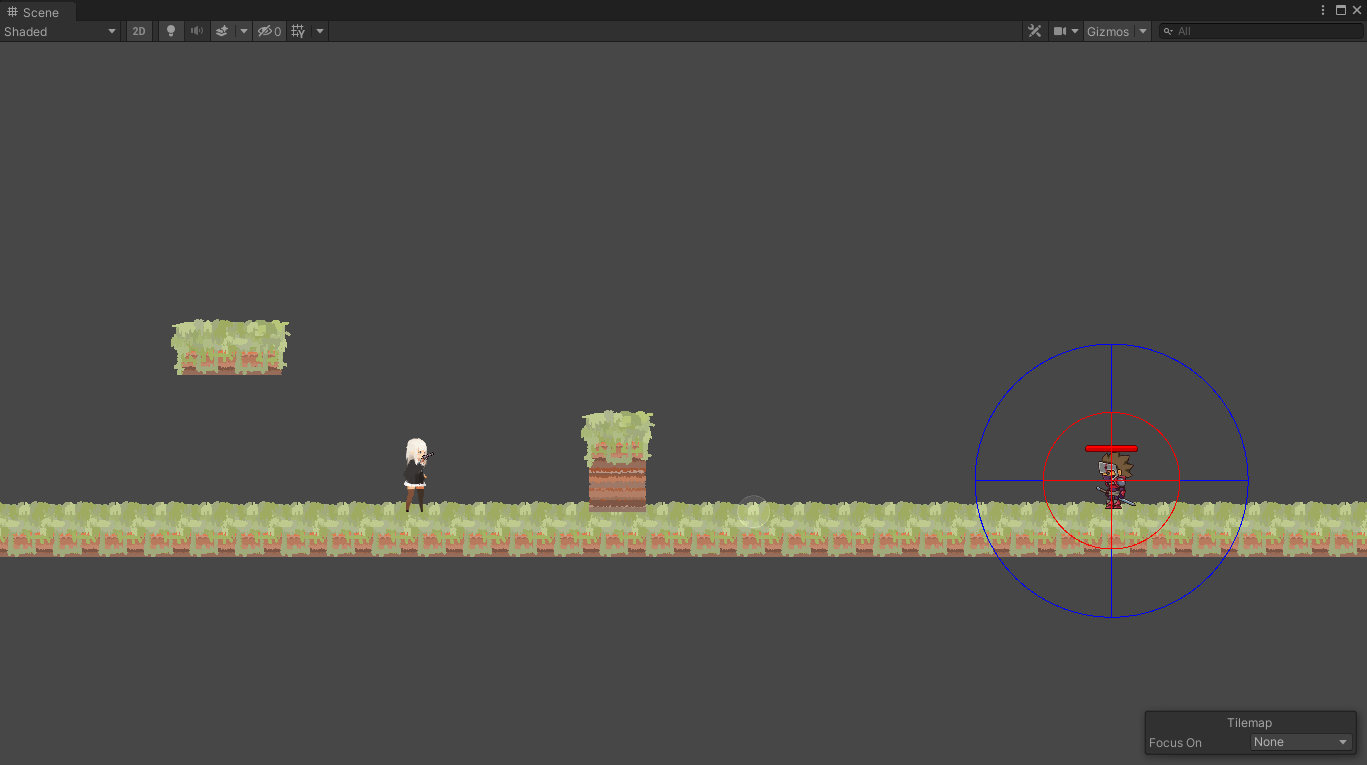Toggle Gizmos display in the scene
This screenshot has width=1367, height=765.
[x=1108, y=31]
